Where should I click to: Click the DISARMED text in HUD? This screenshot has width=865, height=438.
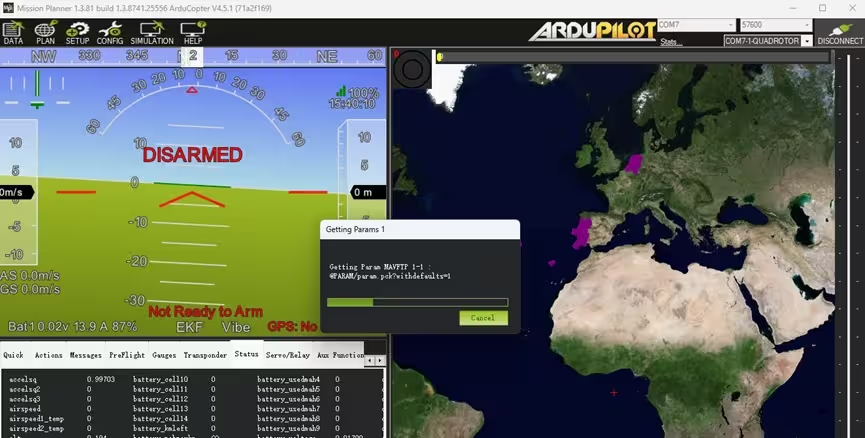193,155
